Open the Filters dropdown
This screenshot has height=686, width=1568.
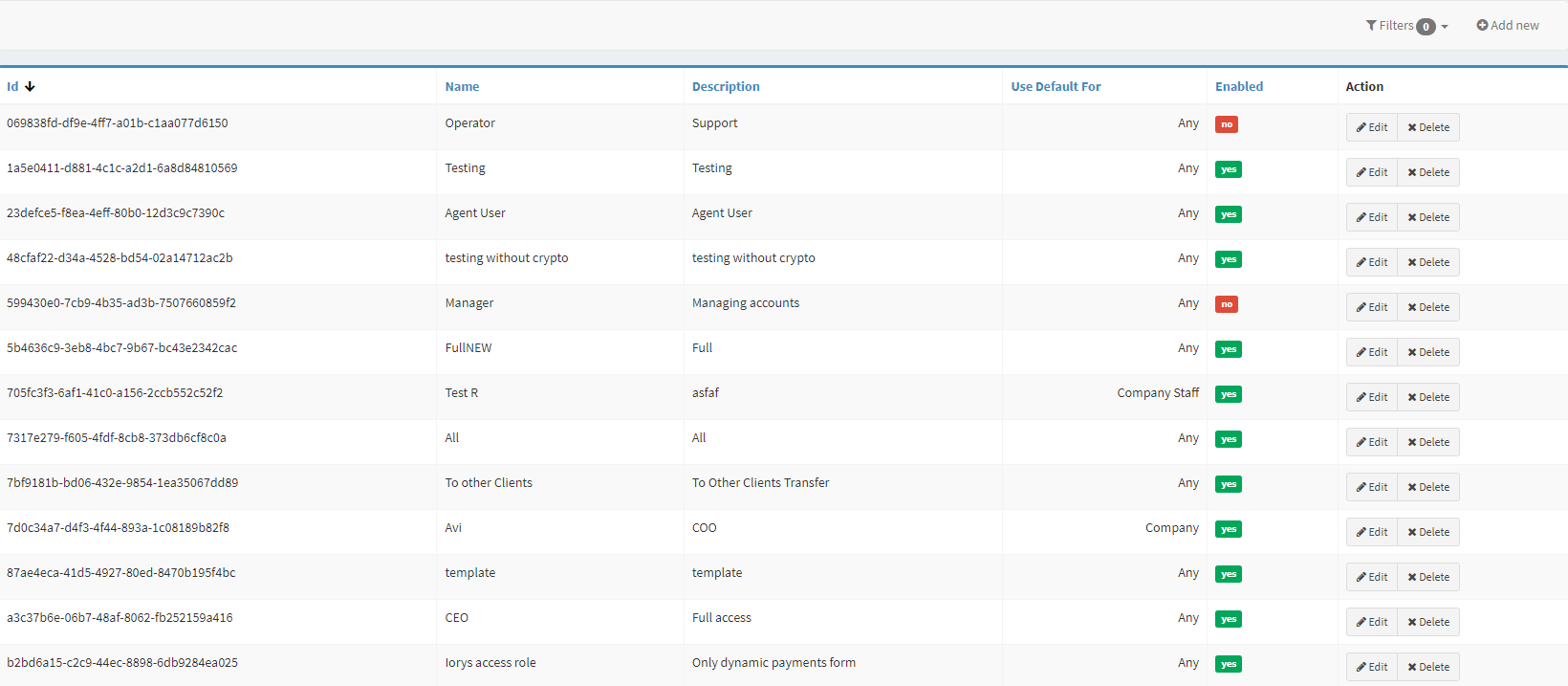[1406, 26]
